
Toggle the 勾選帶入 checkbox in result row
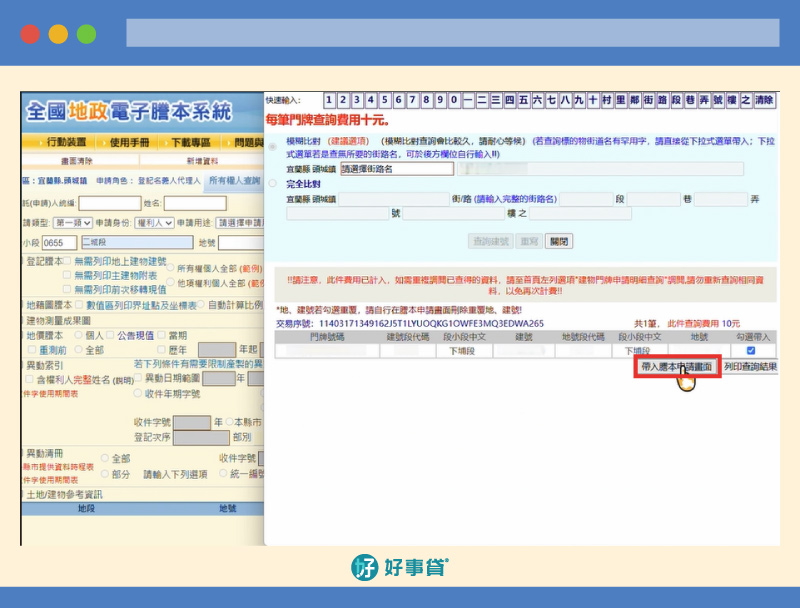tap(750, 351)
